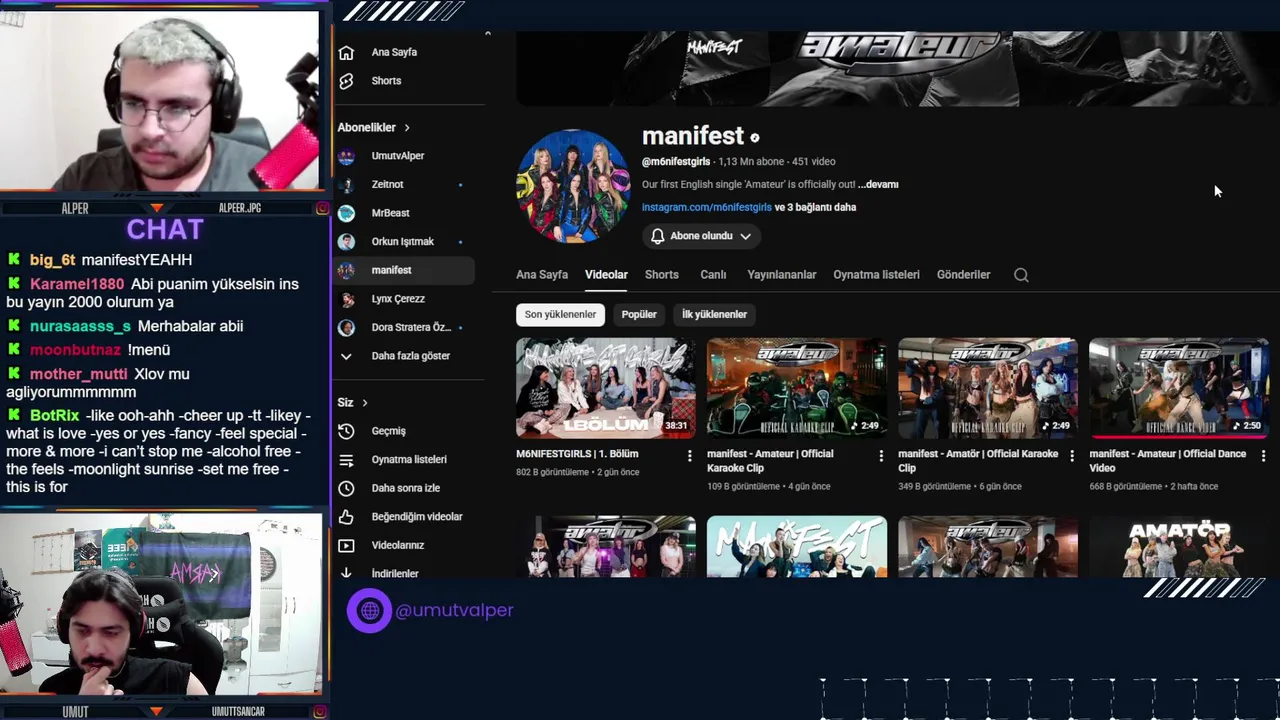This screenshot has height=720, width=1280.
Task: Switch to the Yayınlananlar channel tab
Action: click(x=782, y=275)
